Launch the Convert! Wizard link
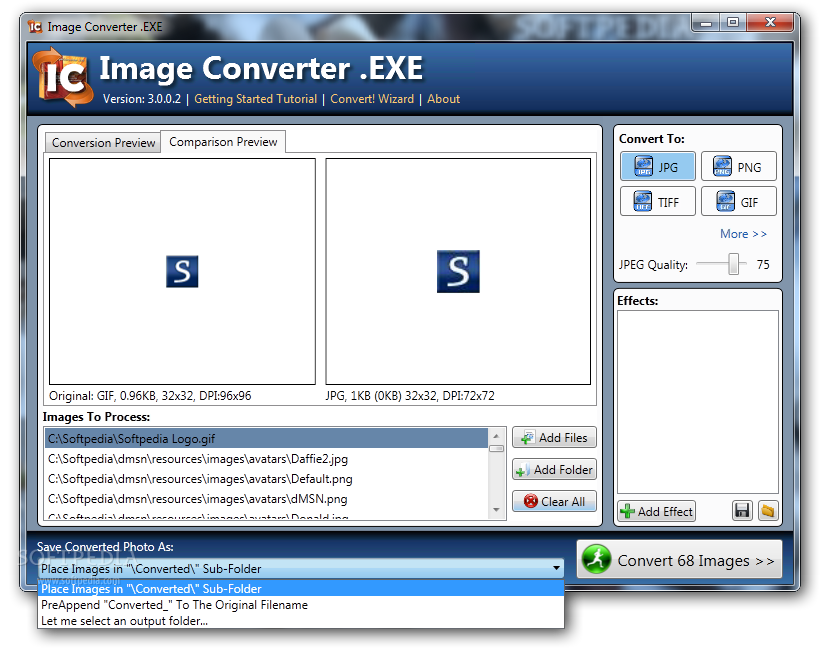Image resolution: width=821 pixels, height=649 pixels. tap(372, 99)
